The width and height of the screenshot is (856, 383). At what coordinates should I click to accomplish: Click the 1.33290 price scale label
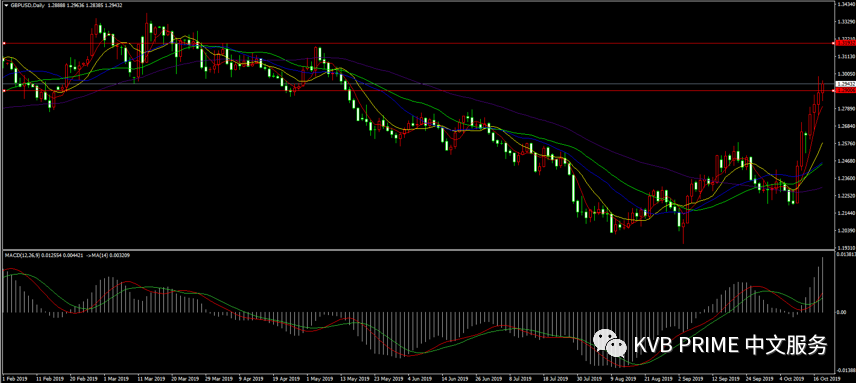click(845, 22)
